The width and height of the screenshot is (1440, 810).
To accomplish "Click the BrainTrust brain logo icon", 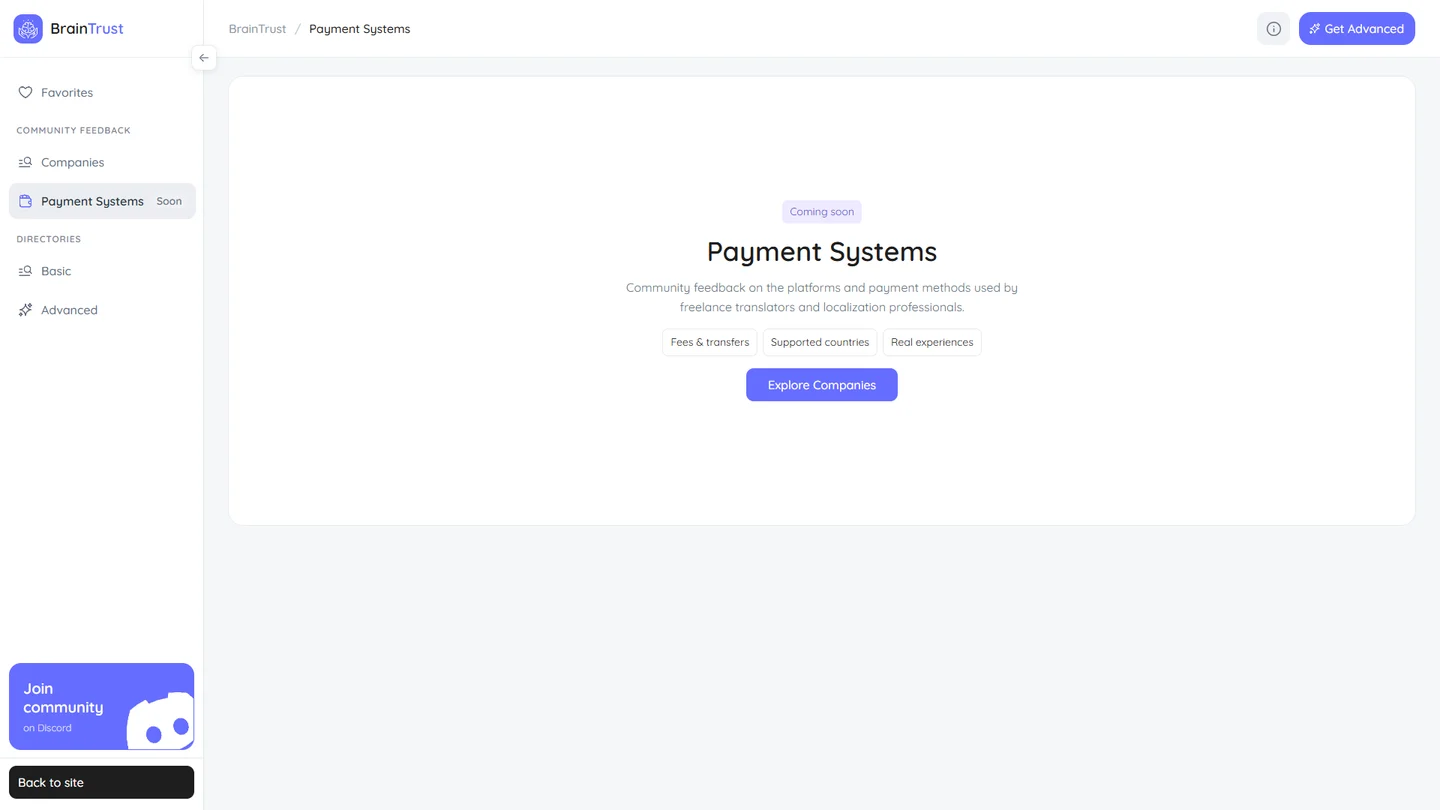I will point(28,29).
